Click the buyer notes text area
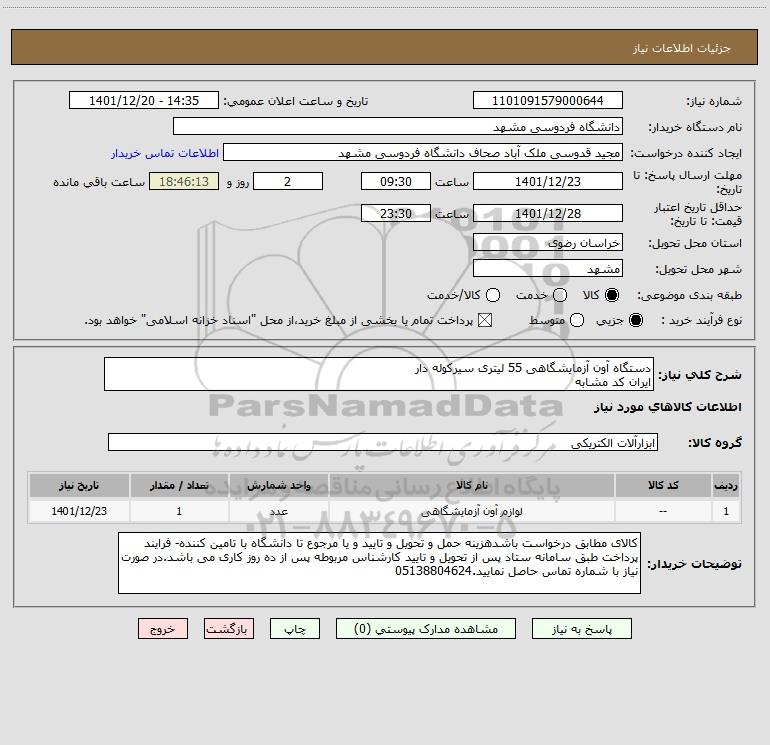Image resolution: width=770 pixels, height=745 pixels. [x=380, y=563]
